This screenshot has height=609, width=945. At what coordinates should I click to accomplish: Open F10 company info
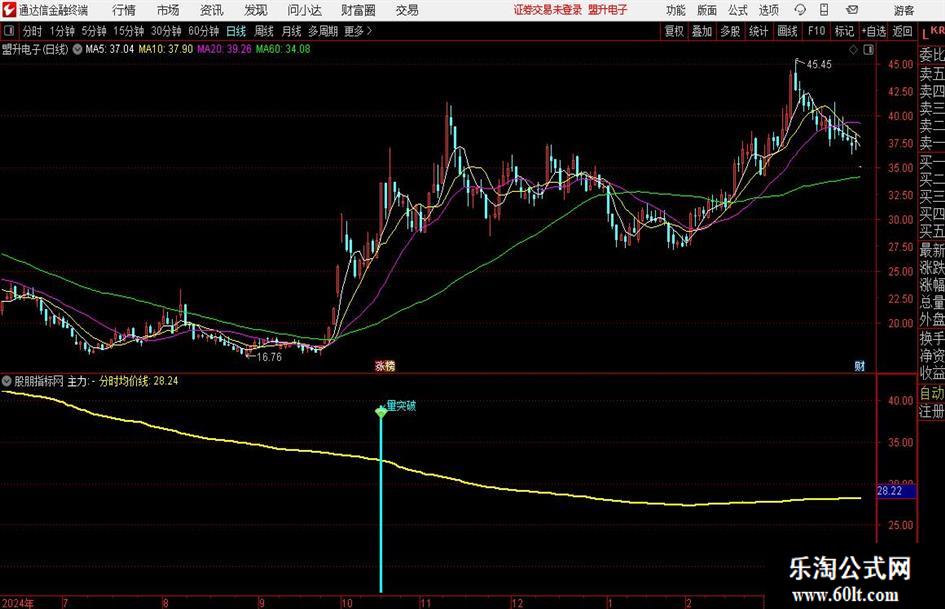[x=816, y=31]
